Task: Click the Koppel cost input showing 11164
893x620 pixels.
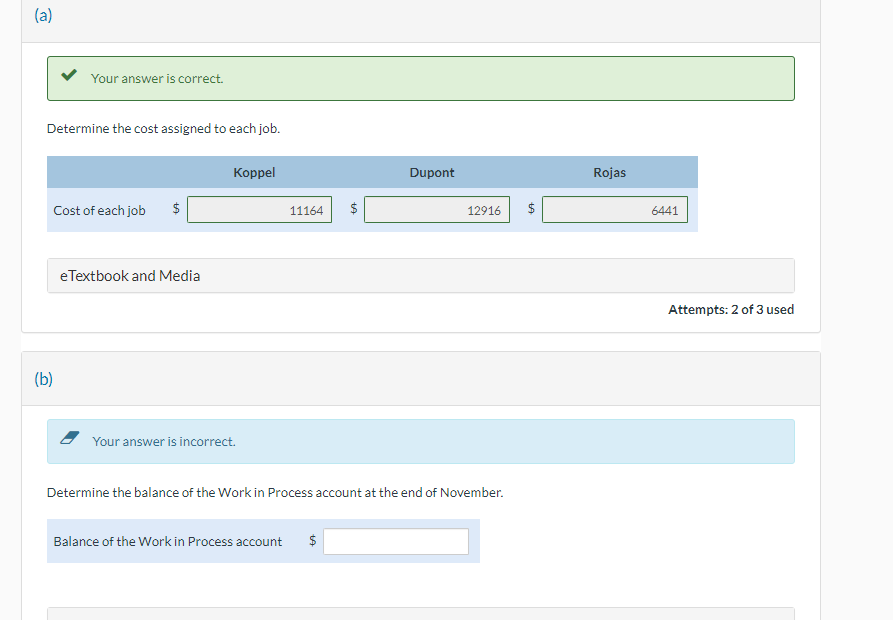Action: coord(259,209)
